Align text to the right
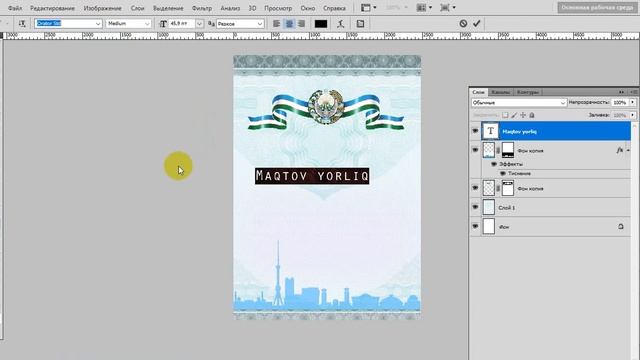Image resolution: width=640 pixels, height=360 pixels. [x=302, y=24]
